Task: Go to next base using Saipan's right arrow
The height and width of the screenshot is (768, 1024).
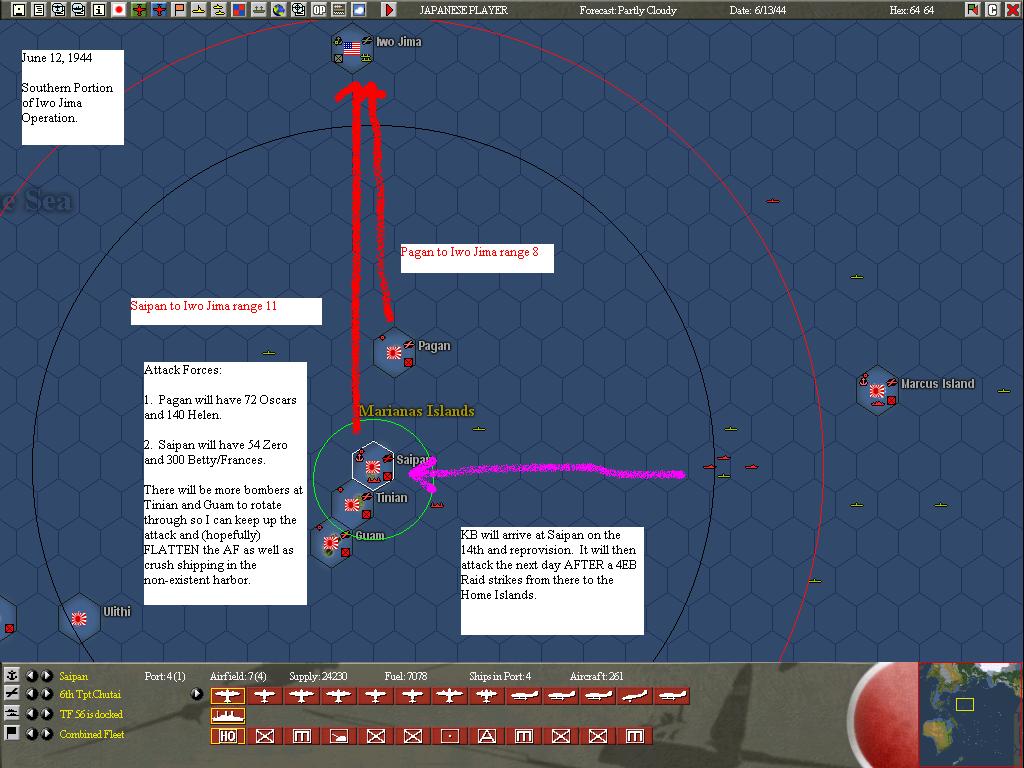Action: tap(46, 676)
